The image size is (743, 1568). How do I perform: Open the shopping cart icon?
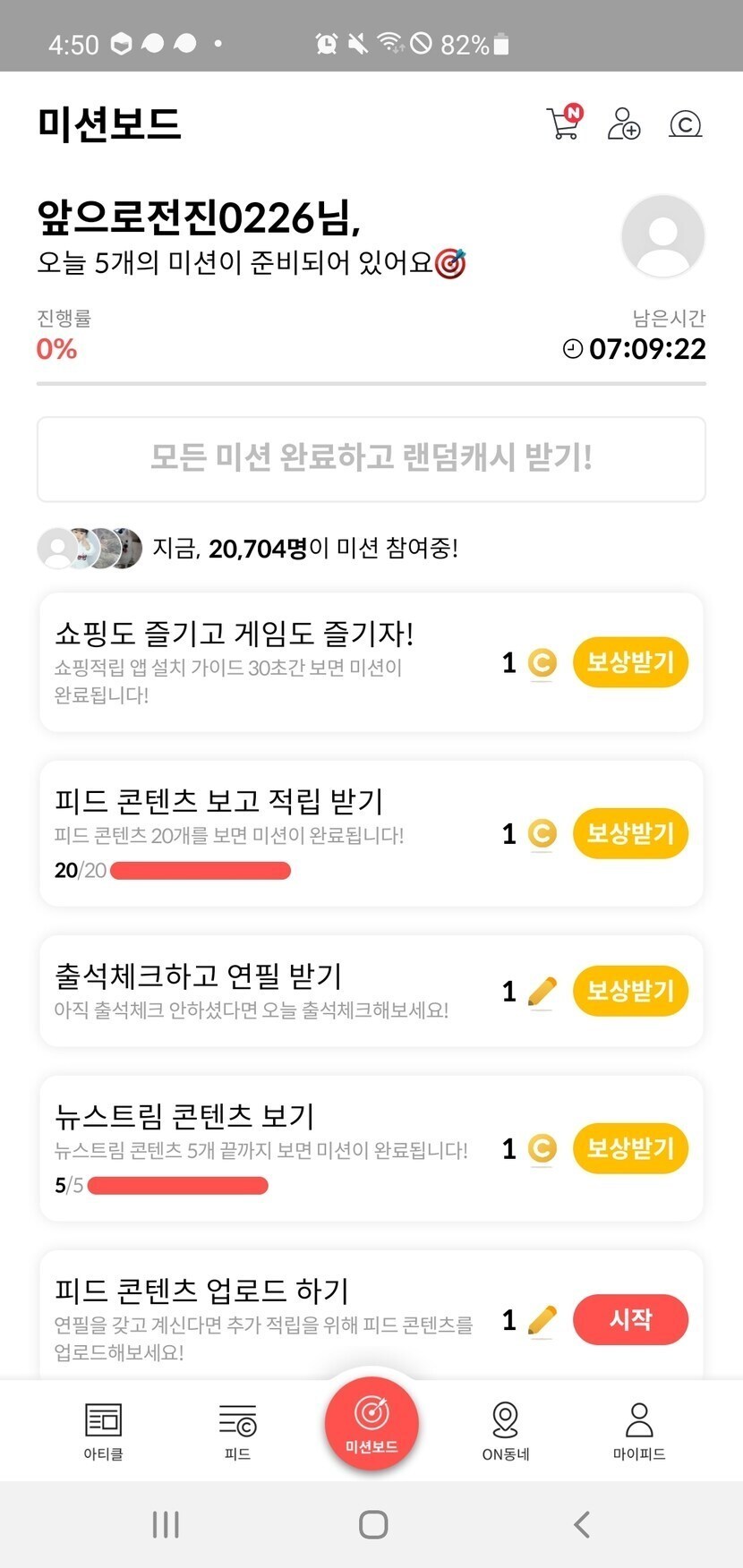563,124
